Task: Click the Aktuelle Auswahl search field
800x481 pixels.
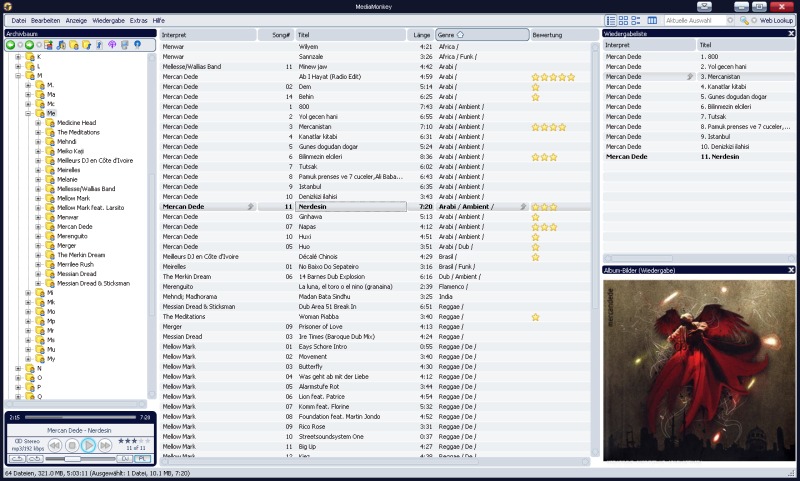Action: click(x=694, y=20)
